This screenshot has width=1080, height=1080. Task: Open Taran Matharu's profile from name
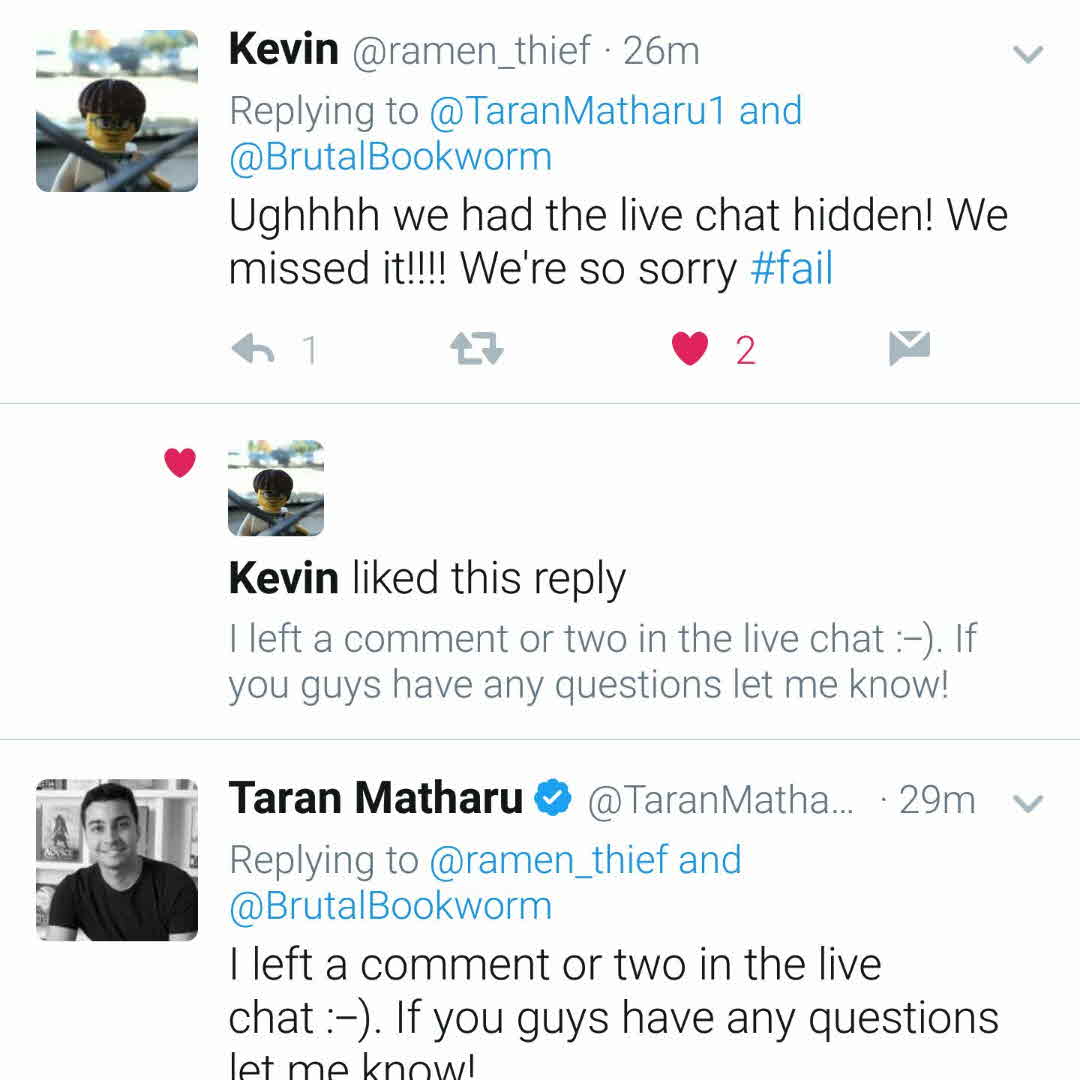click(x=376, y=799)
